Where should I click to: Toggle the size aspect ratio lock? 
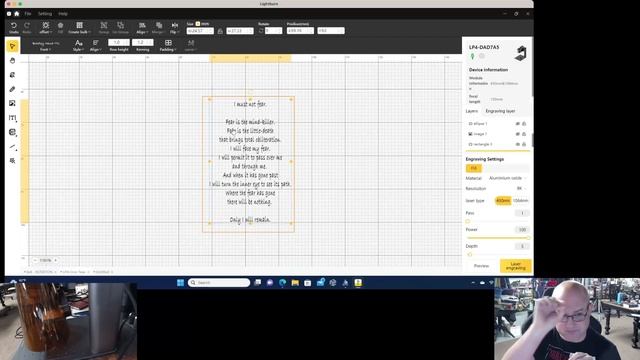click(220, 31)
